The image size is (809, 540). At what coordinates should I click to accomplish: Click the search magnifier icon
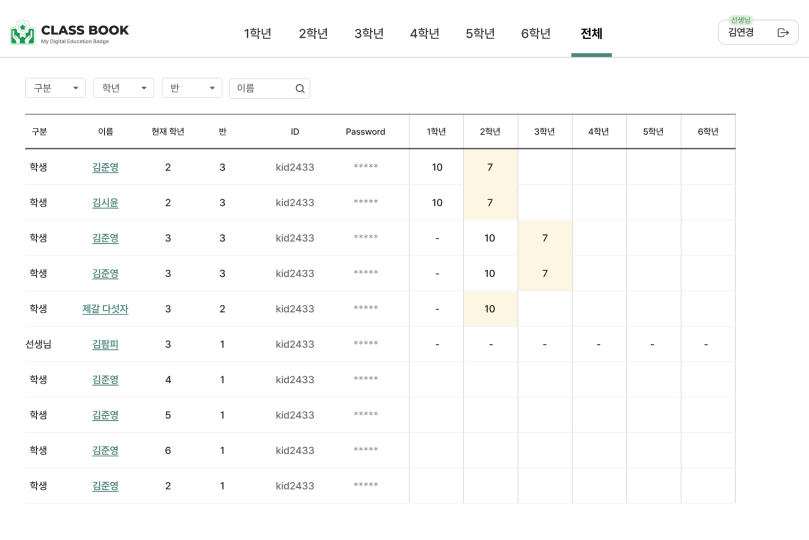tap(300, 89)
